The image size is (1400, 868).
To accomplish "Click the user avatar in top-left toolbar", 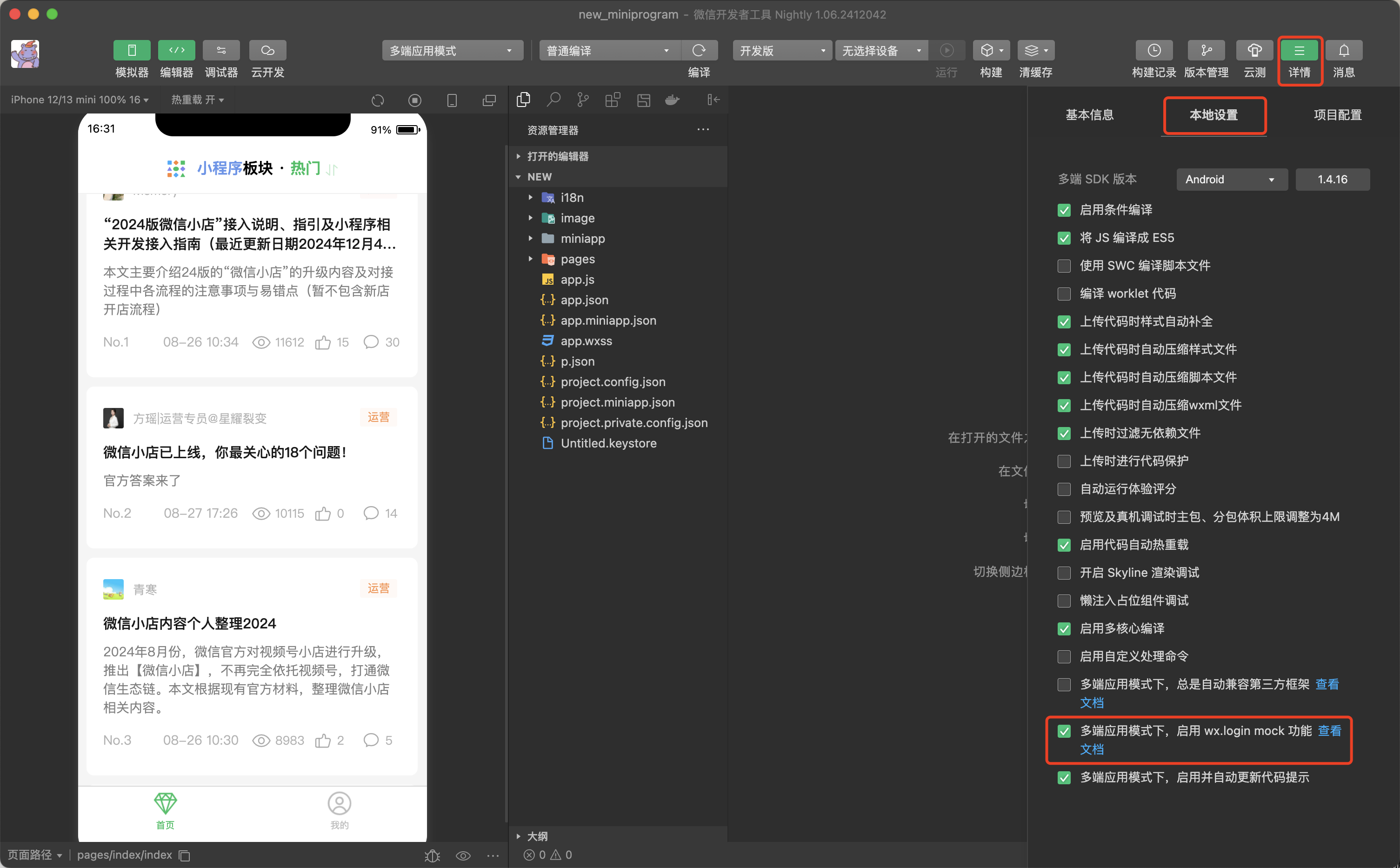I will [x=25, y=54].
